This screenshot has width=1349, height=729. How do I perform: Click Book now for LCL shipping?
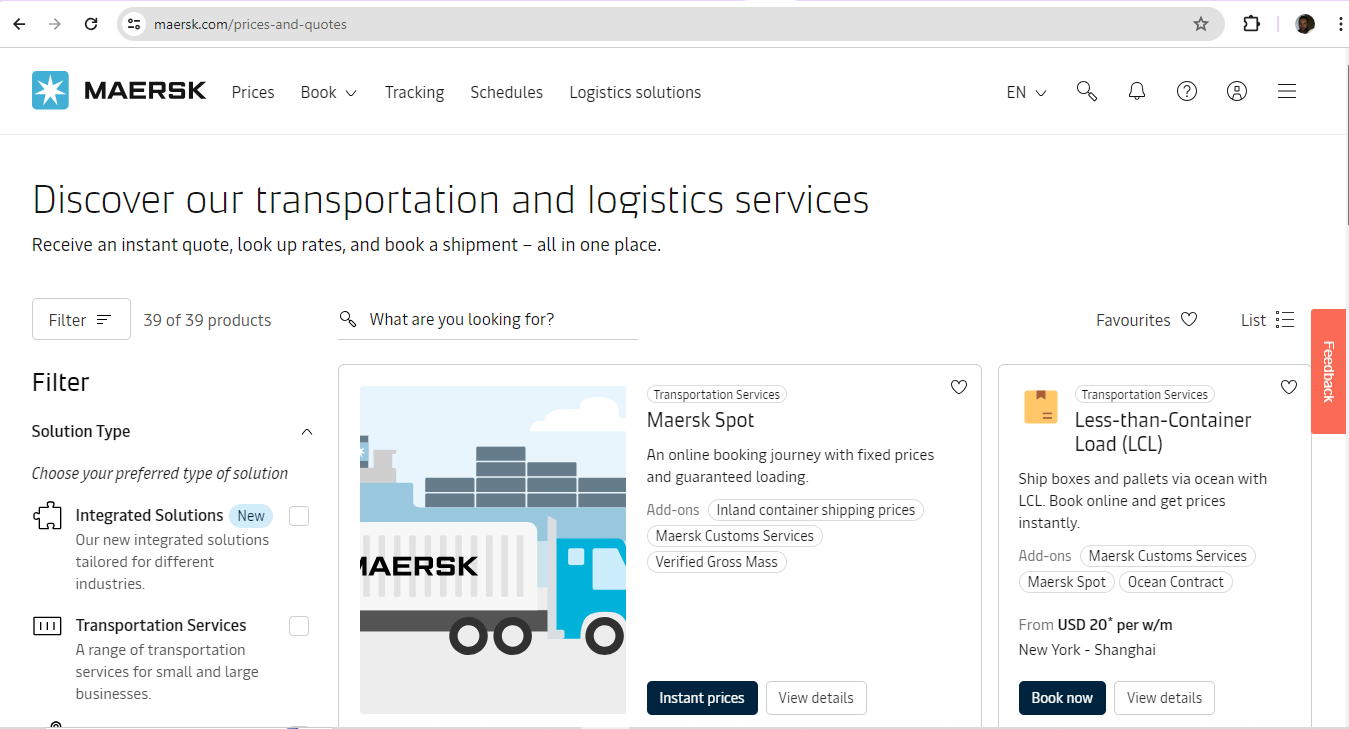tap(1062, 697)
